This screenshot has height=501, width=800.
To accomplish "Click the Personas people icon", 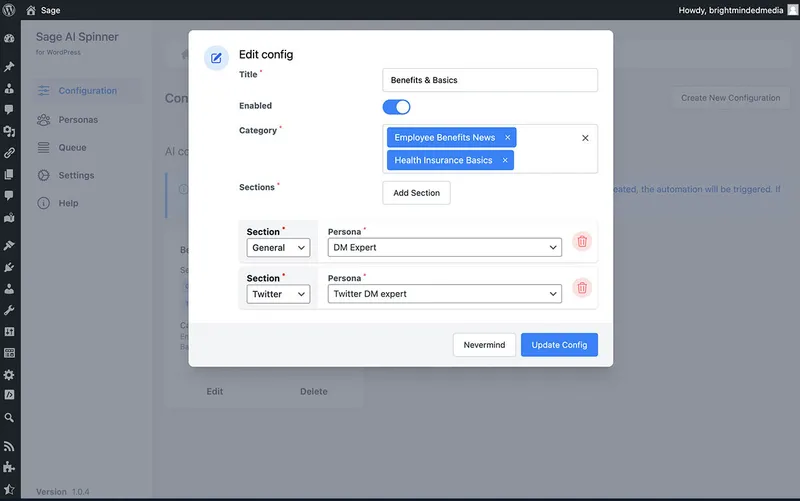I will click(44, 120).
